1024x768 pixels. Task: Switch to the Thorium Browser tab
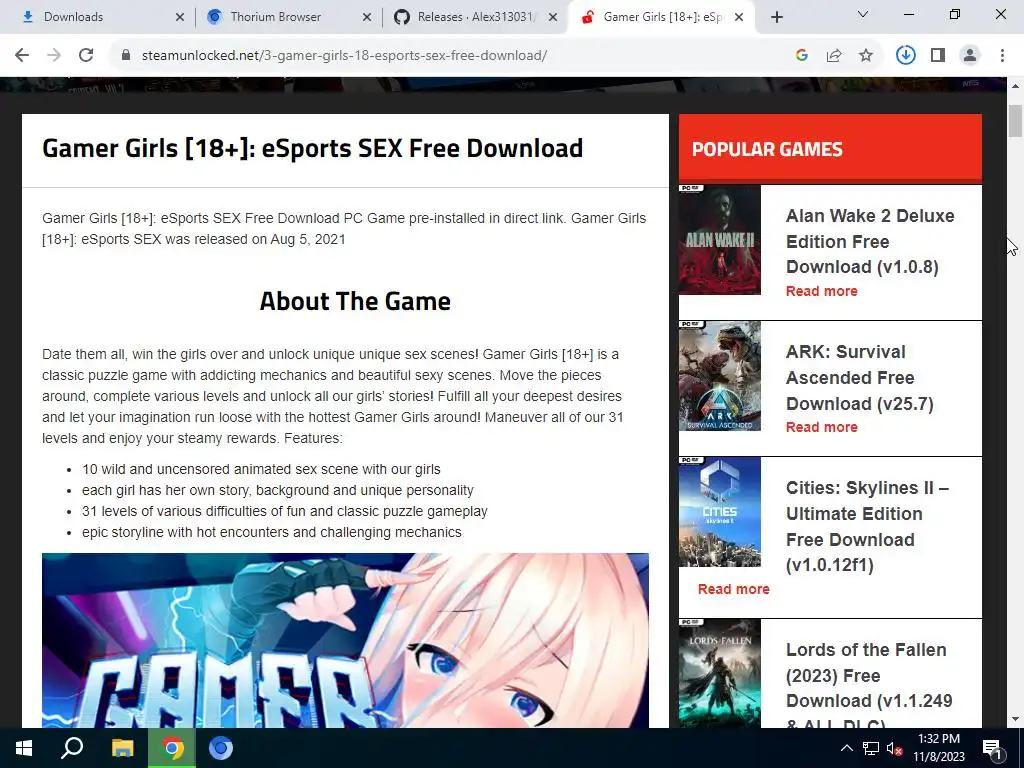pyautogui.click(x=290, y=17)
